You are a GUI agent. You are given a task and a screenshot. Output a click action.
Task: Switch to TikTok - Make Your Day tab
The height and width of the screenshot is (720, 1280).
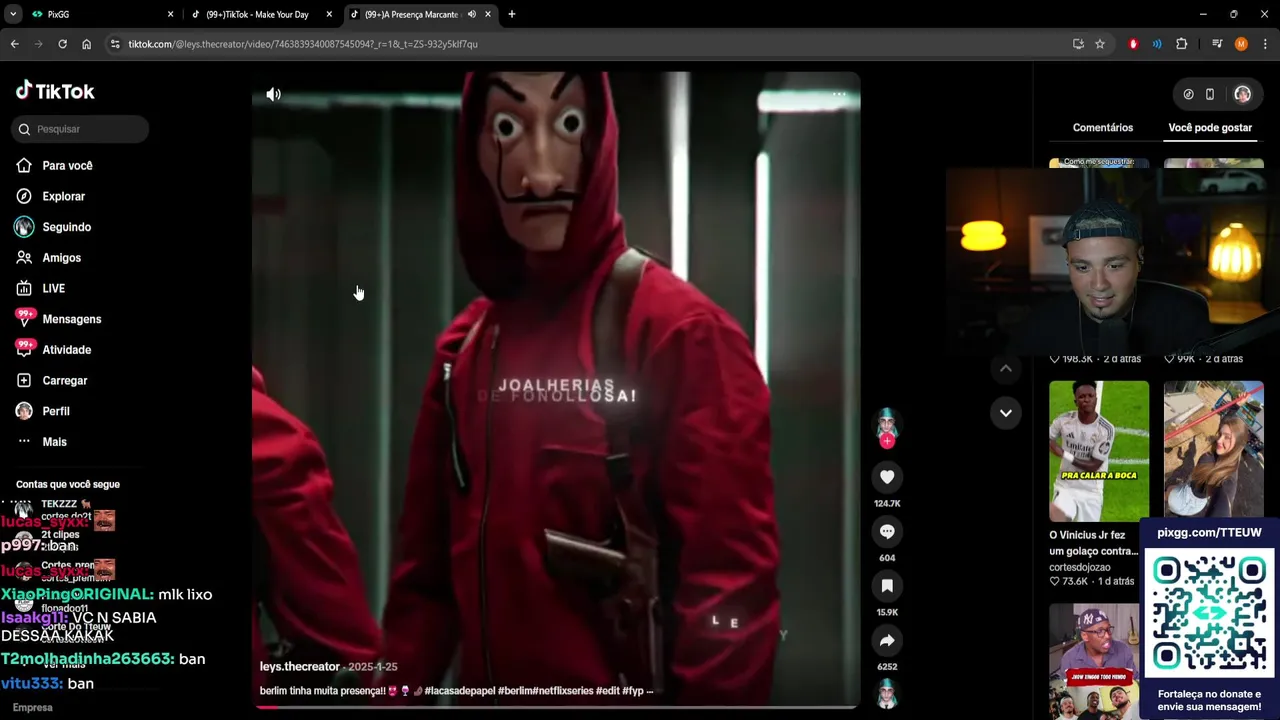tap(258, 14)
